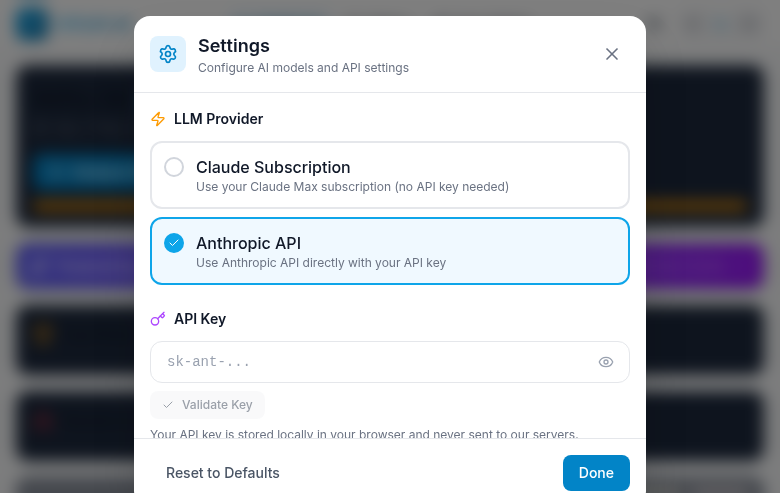Click the 'Configure AI models and API settings' subtitle
Image resolution: width=780 pixels, height=493 pixels.
pyautogui.click(x=303, y=68)
